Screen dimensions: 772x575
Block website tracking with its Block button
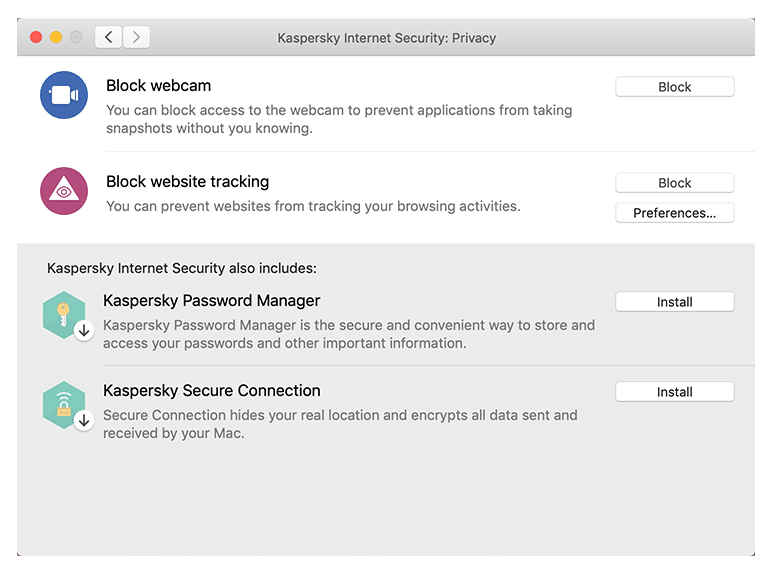(675, 183)
